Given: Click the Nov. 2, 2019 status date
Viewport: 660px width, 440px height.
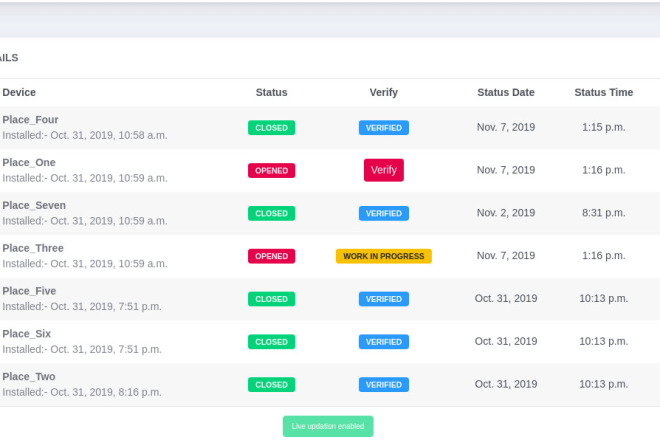Looking at the screenshot, I should coord(506,213).
